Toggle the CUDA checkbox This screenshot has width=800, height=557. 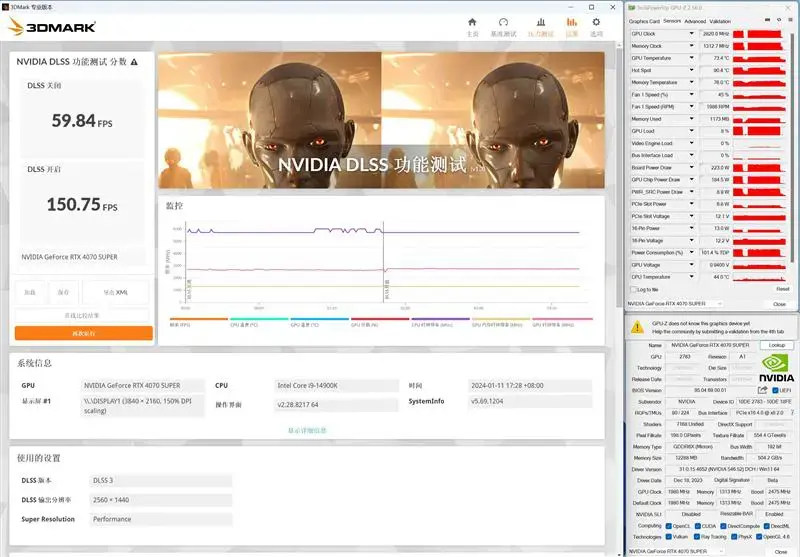click(x=697, y=526)
